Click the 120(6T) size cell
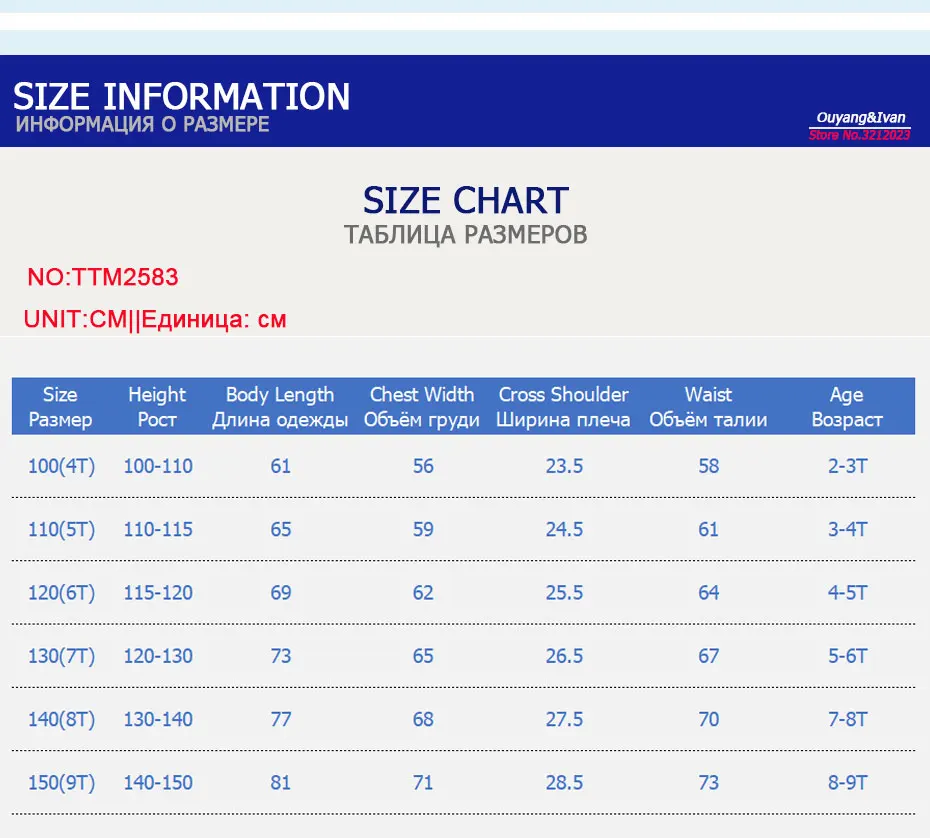The image size is (930, 838). tap(62, 593)
